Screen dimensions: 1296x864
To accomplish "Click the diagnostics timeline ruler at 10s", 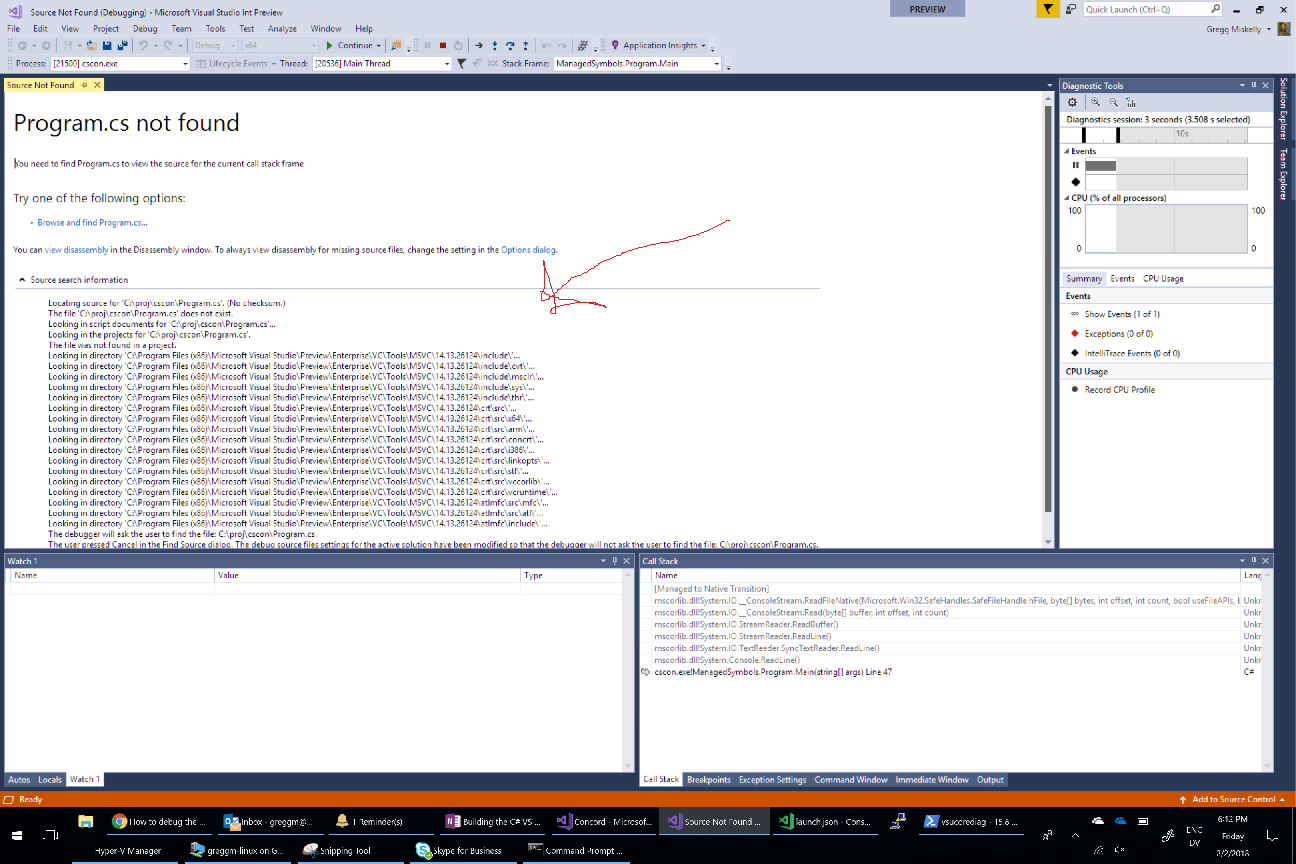I will pyautogui.click(x=1182, y=133).
